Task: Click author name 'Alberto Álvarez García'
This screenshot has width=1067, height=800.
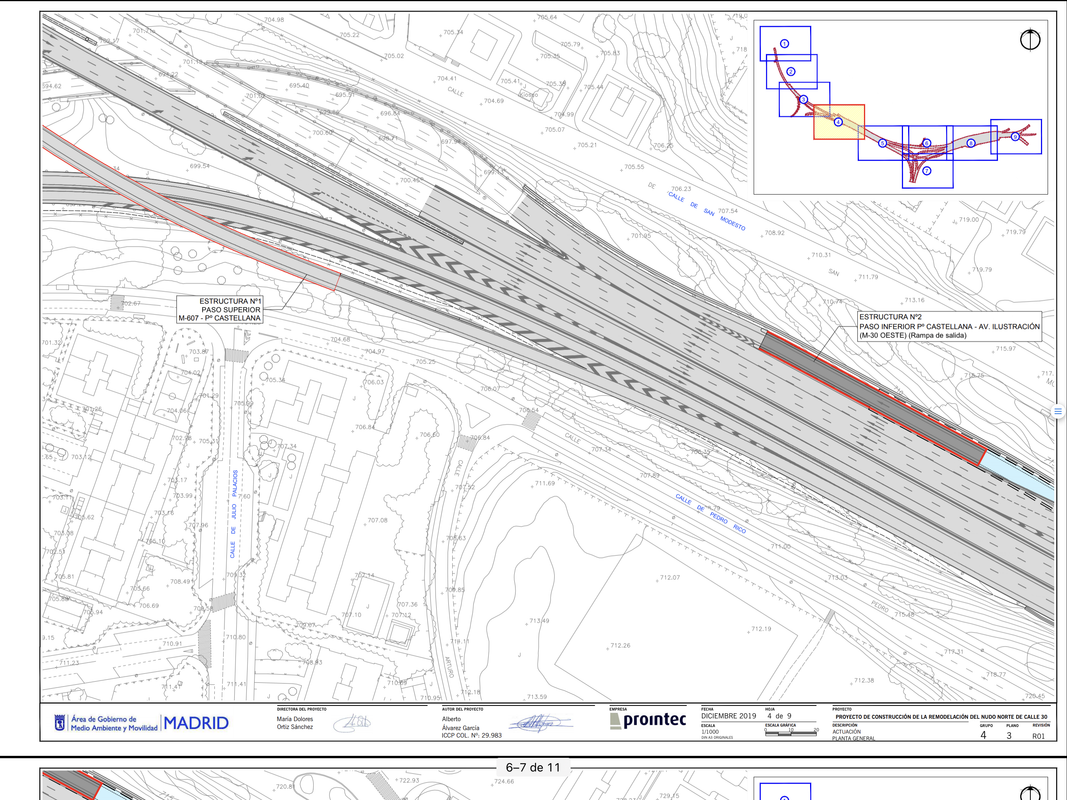Action: coord(461,723)
